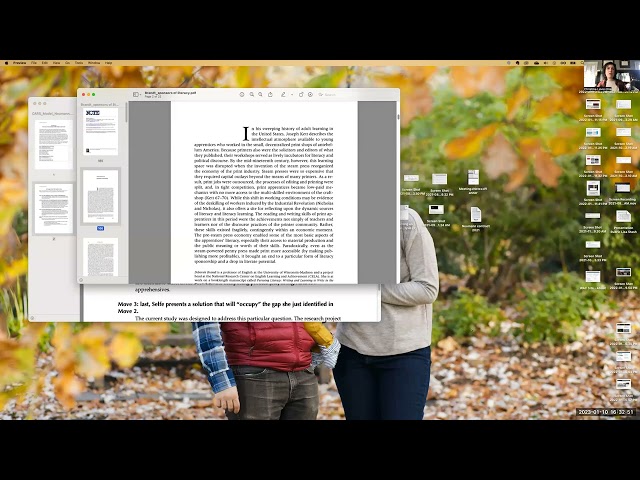The image size is (640, 480).
Task: Open the Go menu
Action: pyautogui.click(x=68, y=63)
